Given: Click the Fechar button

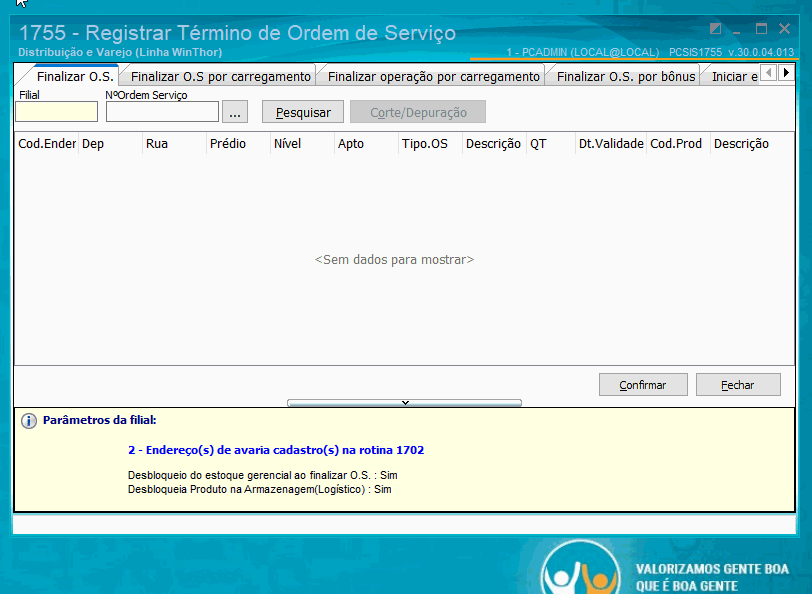Looking at the screenshot, I should point(738,385).
